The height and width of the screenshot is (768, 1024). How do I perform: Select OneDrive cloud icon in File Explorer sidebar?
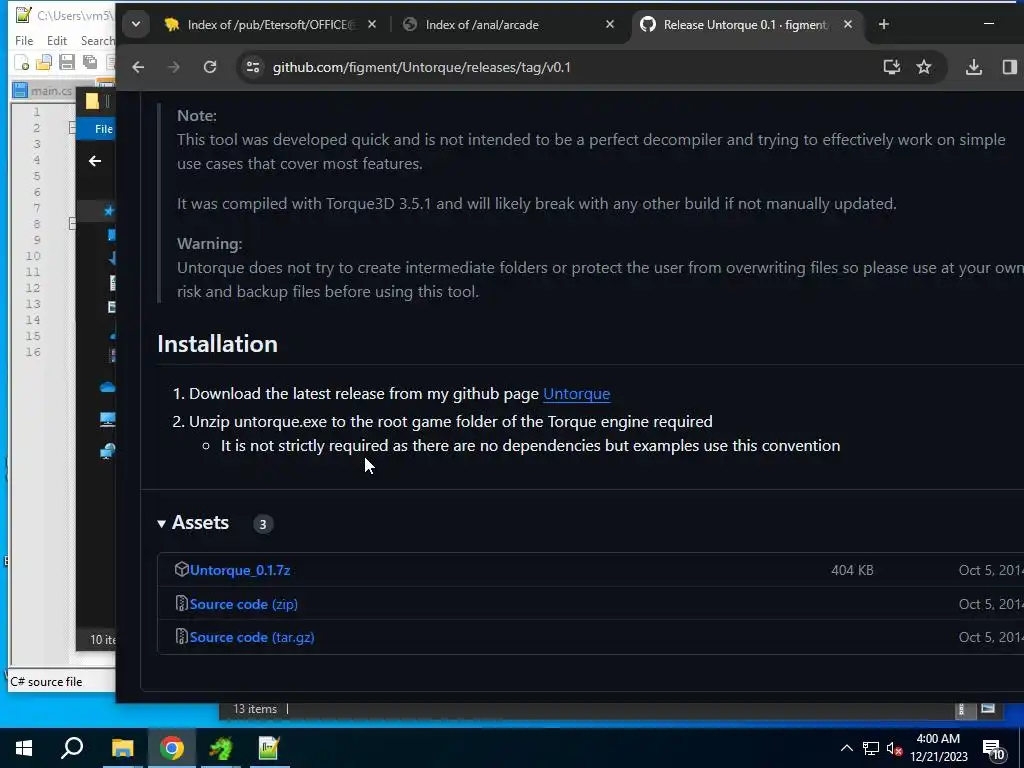[108, 387]
